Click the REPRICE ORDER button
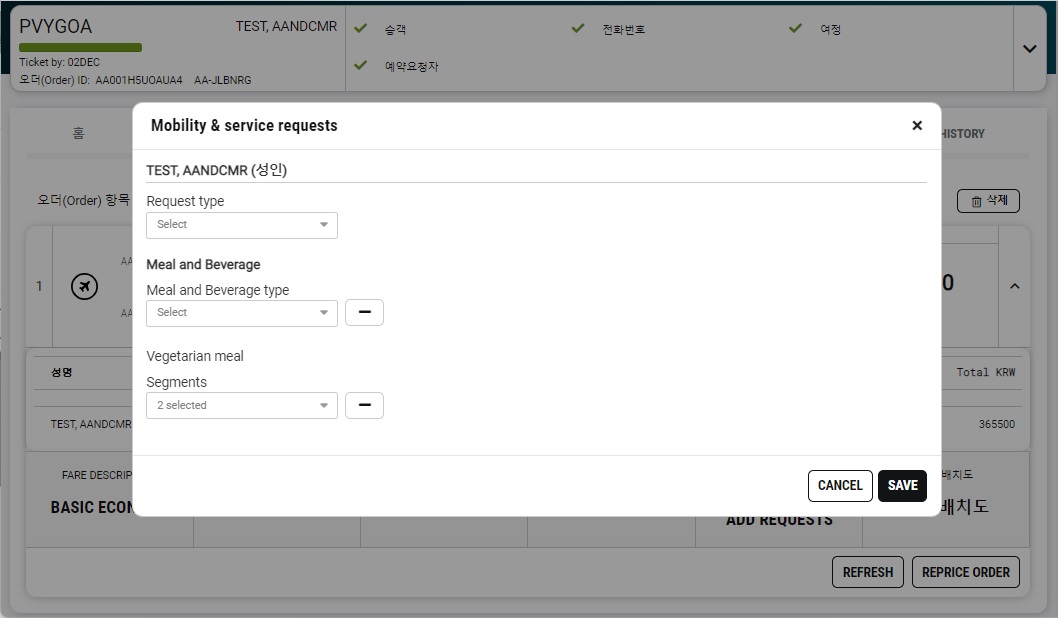 (x=966, y=572)
